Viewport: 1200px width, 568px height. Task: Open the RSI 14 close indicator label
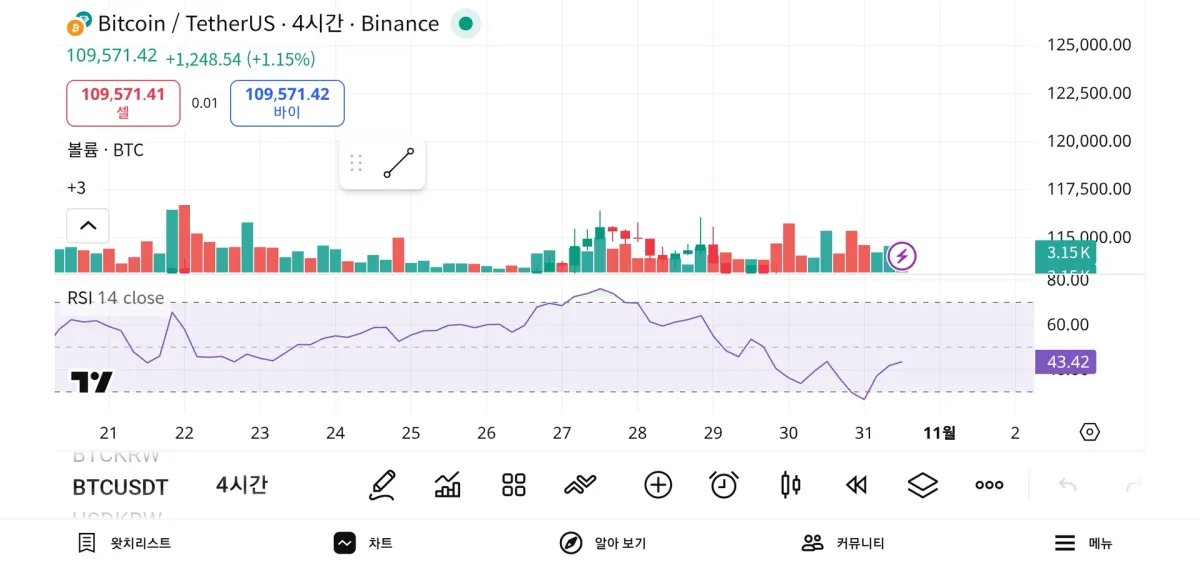point(115,298)
